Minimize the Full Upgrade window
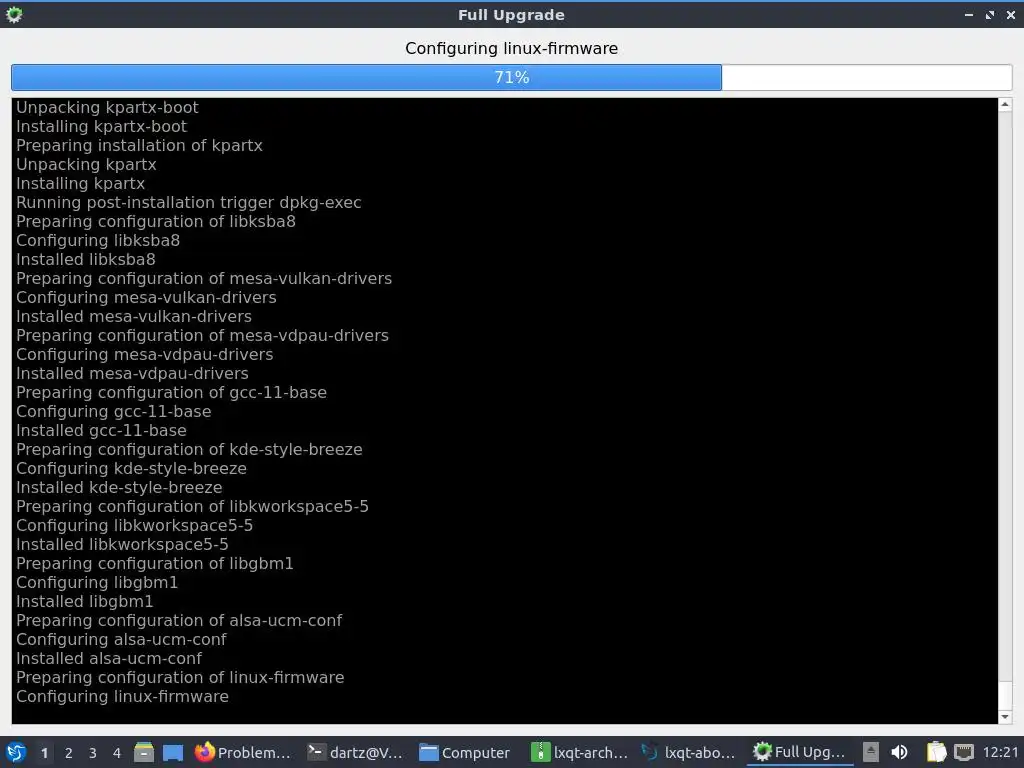 [969, 14]
